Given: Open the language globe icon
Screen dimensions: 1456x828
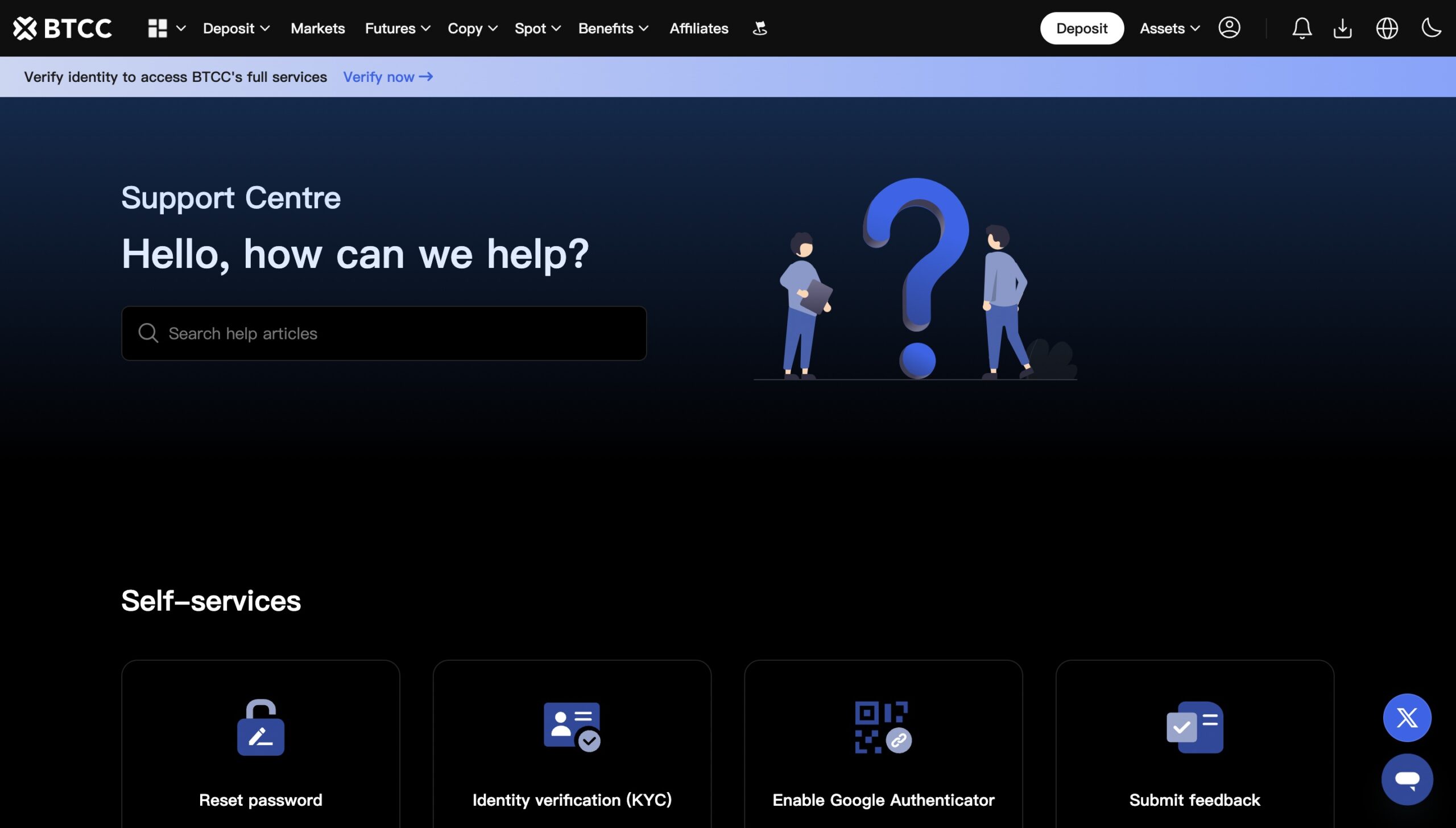Looking at the screenshot, I should tap(1387, 28).
